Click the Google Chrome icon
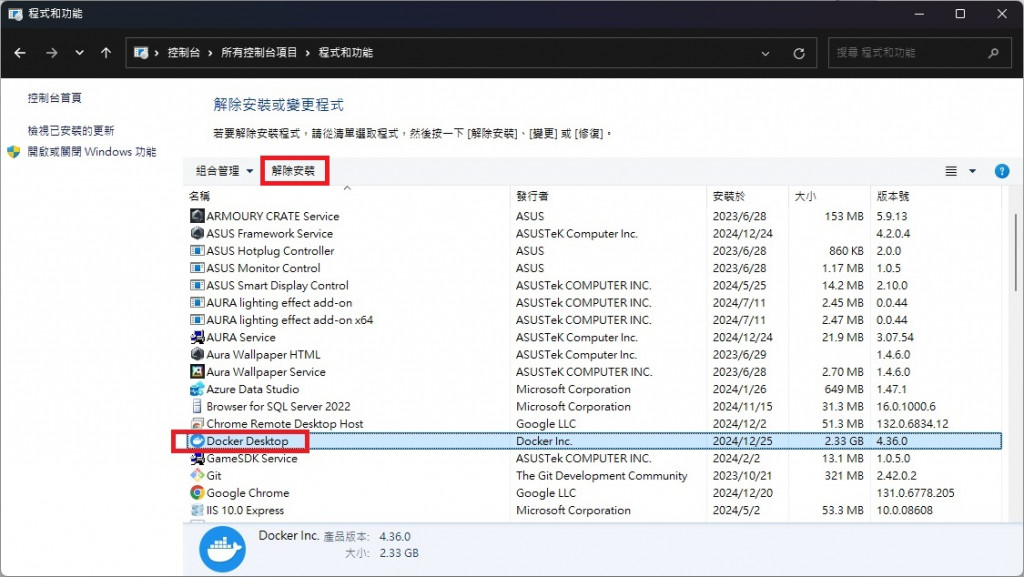 coord(197,493)
